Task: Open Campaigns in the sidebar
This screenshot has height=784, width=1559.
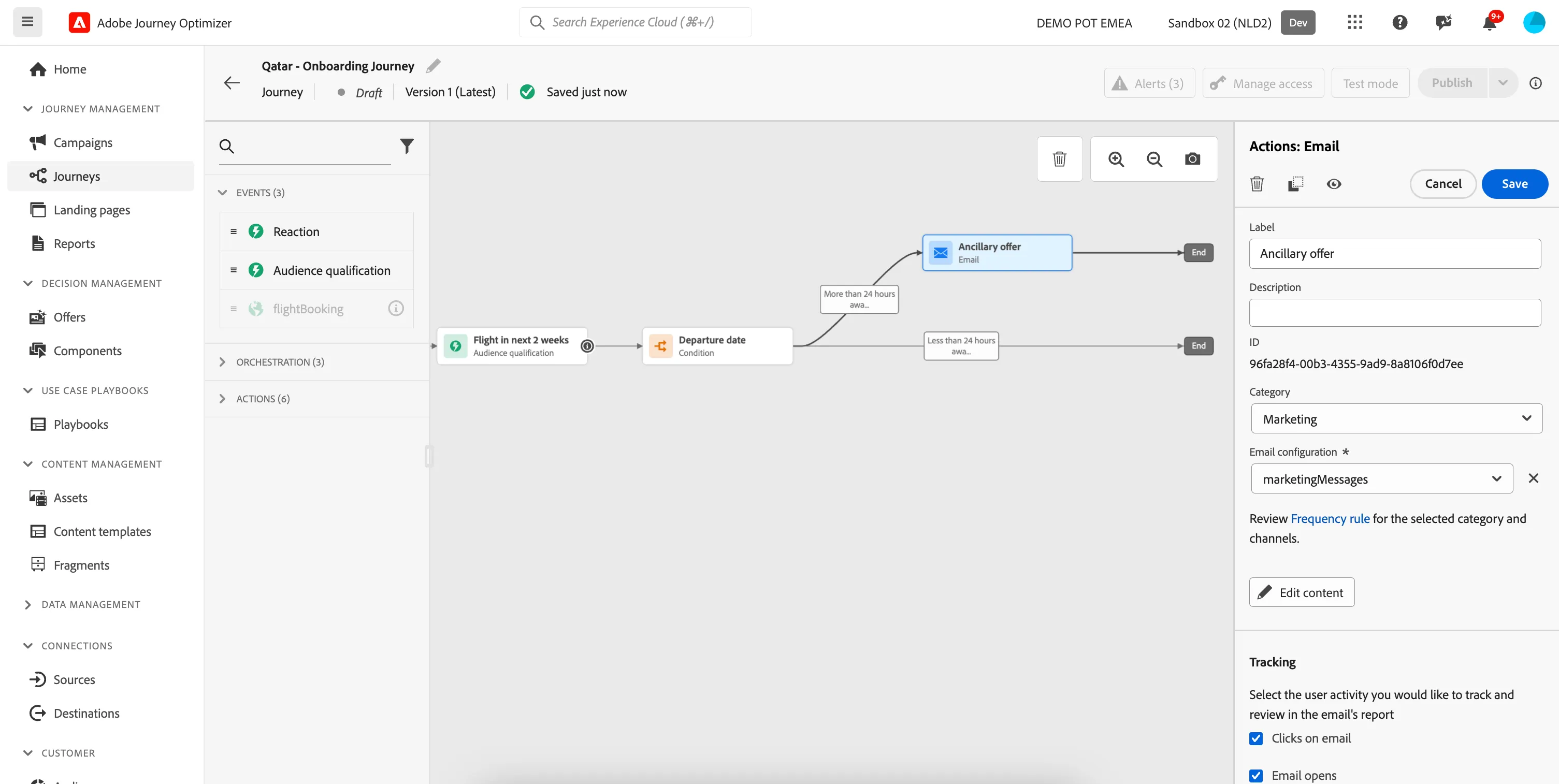Action: click(x=83, y=142)
